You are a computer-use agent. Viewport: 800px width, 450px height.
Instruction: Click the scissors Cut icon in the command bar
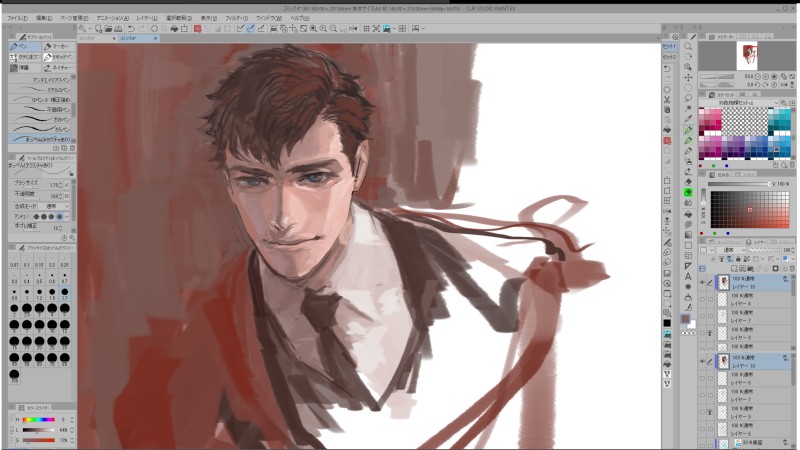point(667,99)
